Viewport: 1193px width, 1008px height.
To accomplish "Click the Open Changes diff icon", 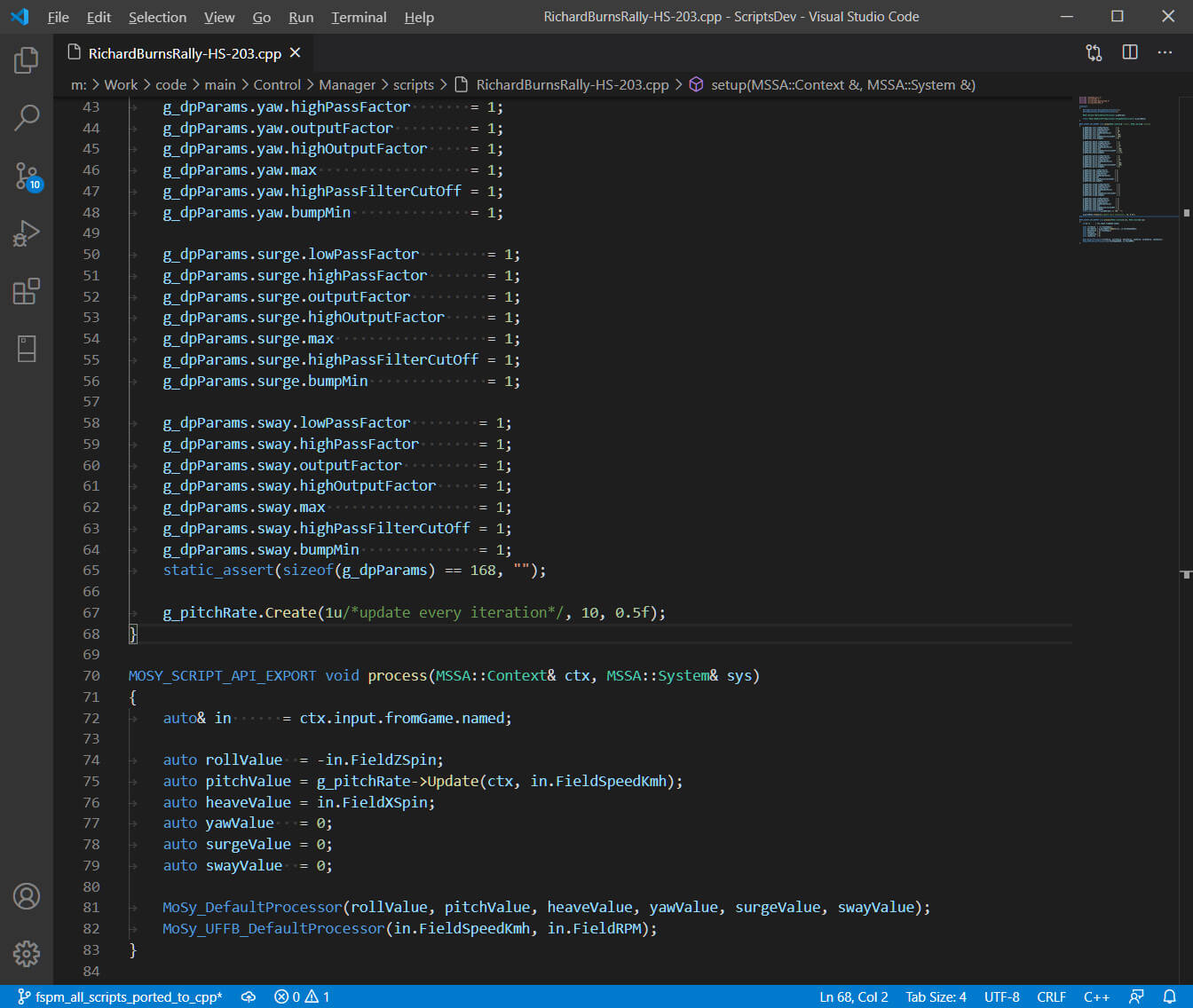I will click(x=1094, y=52).
